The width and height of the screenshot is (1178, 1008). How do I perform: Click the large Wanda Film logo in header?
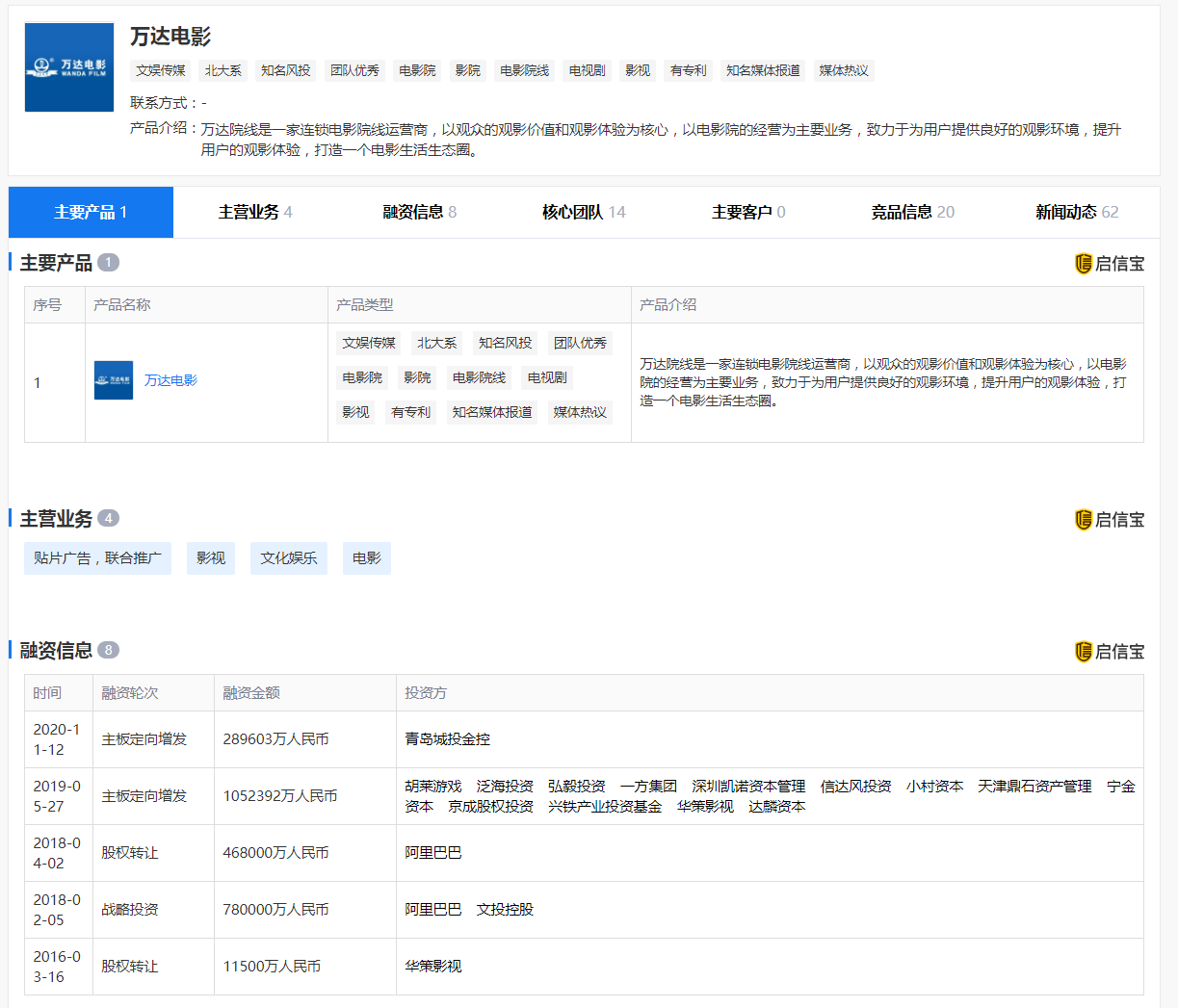pyautogui.click(x=69, y=67)
